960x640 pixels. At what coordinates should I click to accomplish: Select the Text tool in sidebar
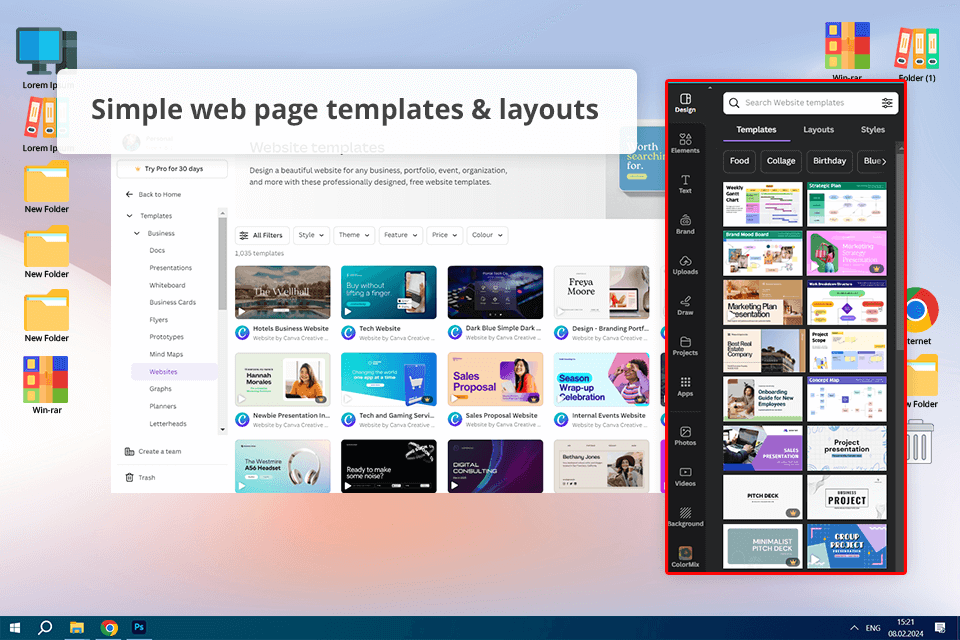tap(685, 184)
